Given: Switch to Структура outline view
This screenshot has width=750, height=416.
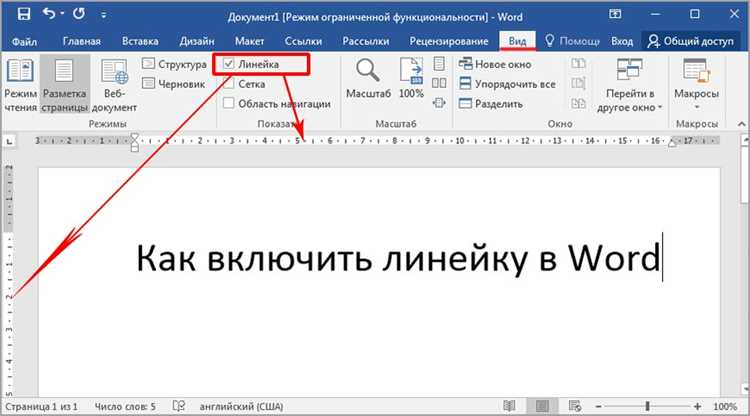Looking at the screenshot, I should (x=174, y=64).
